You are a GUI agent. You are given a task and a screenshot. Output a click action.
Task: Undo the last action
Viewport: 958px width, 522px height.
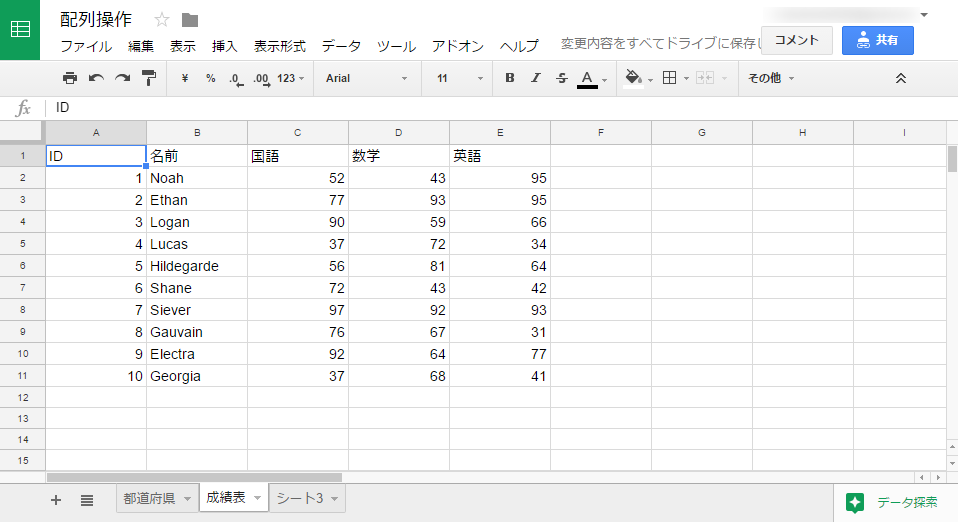point(96,78)
